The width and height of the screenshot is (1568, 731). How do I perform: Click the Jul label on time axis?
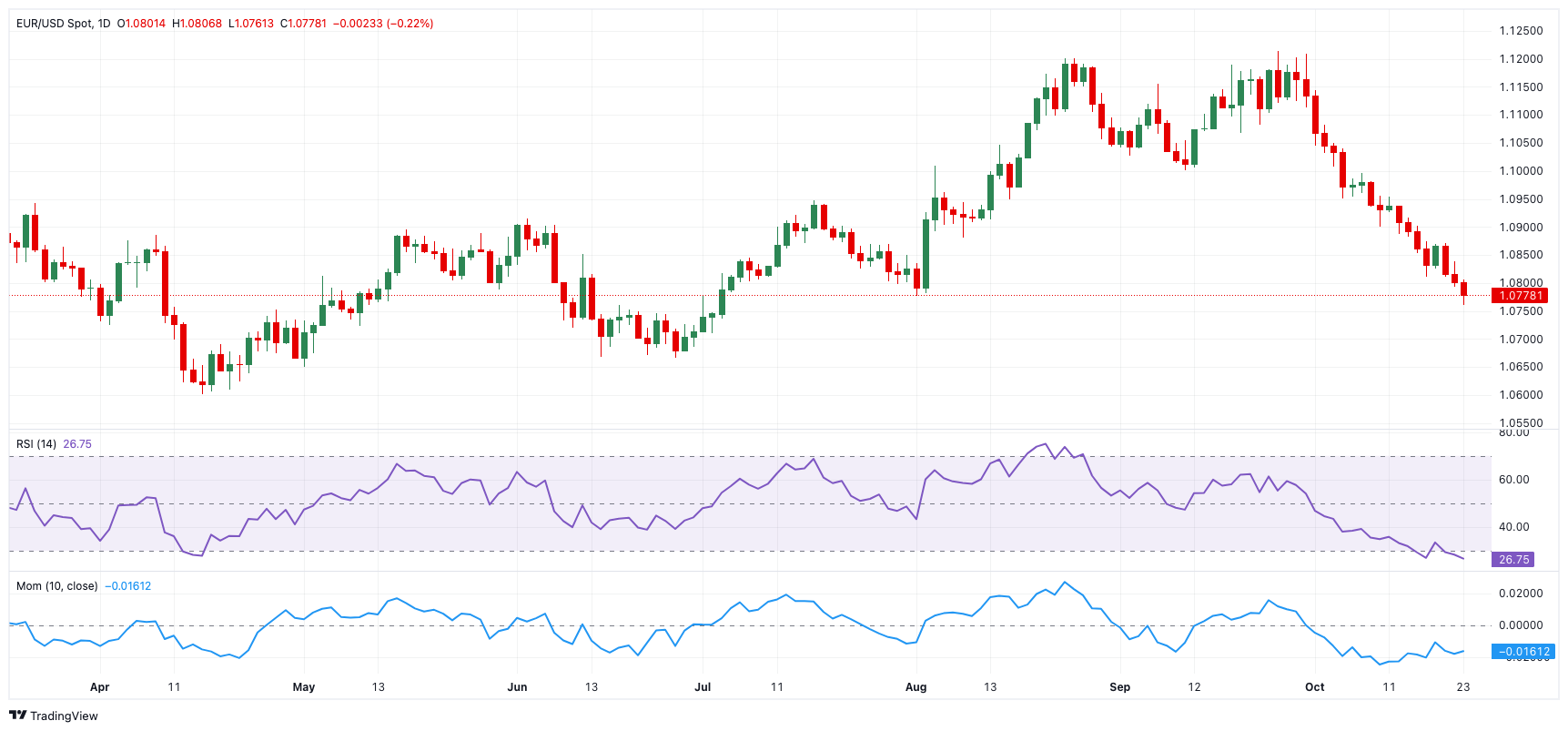pos(703,687)
